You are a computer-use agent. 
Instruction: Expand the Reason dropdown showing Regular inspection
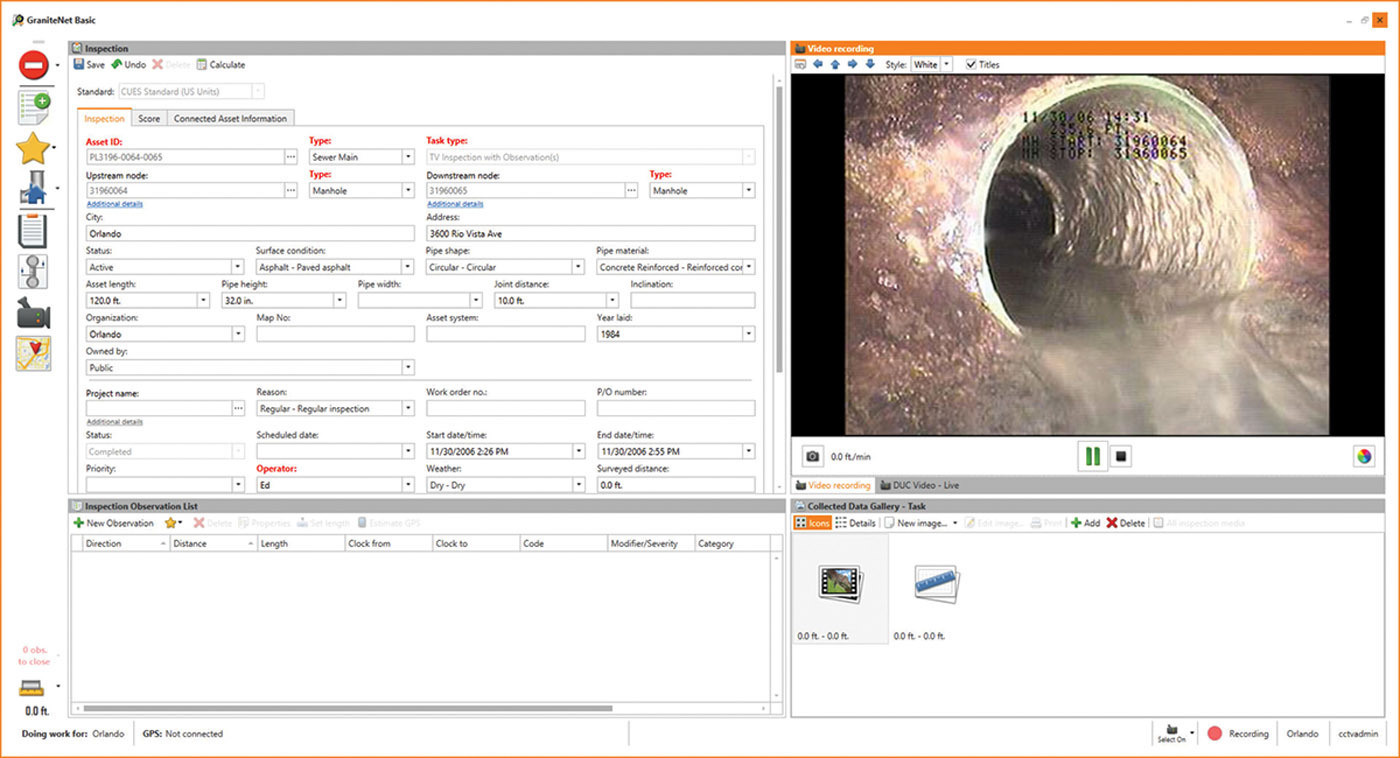click(x=407, y=408)
